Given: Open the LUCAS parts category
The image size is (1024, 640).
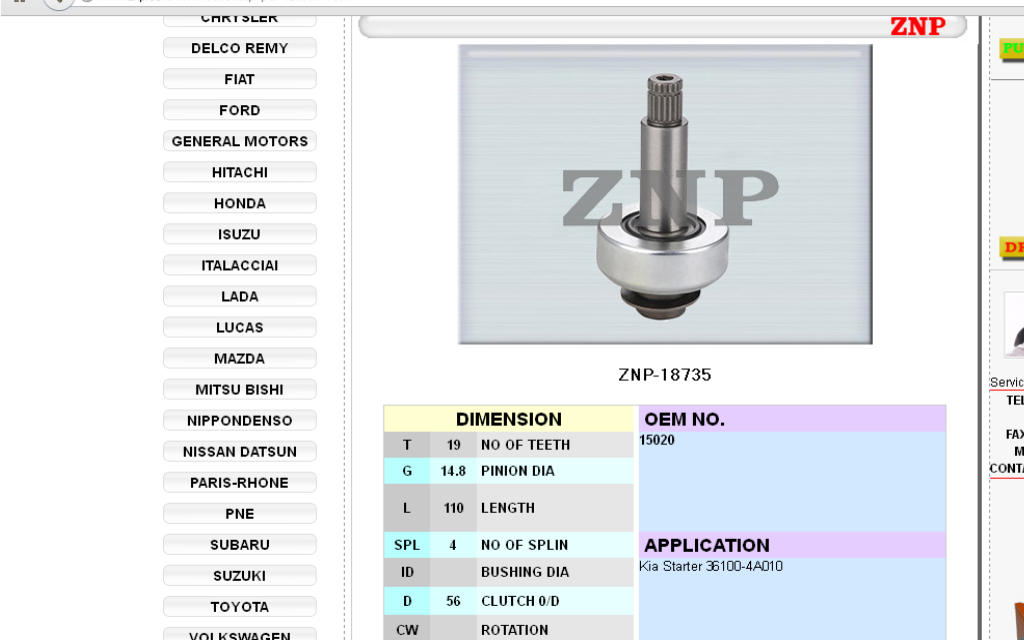Looking at the screenshot, I should 240,327.
